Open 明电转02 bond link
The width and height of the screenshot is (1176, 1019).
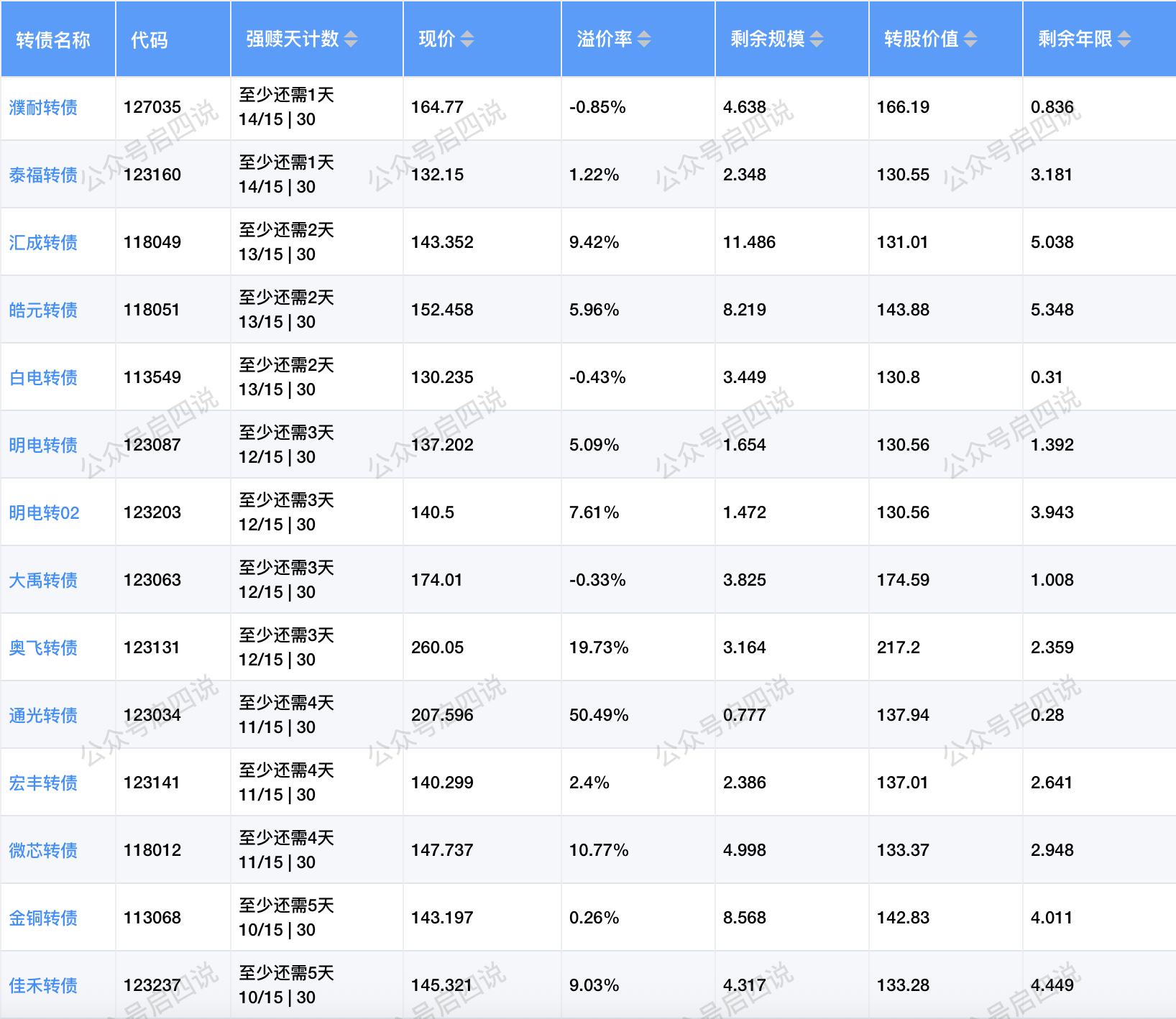44,513
